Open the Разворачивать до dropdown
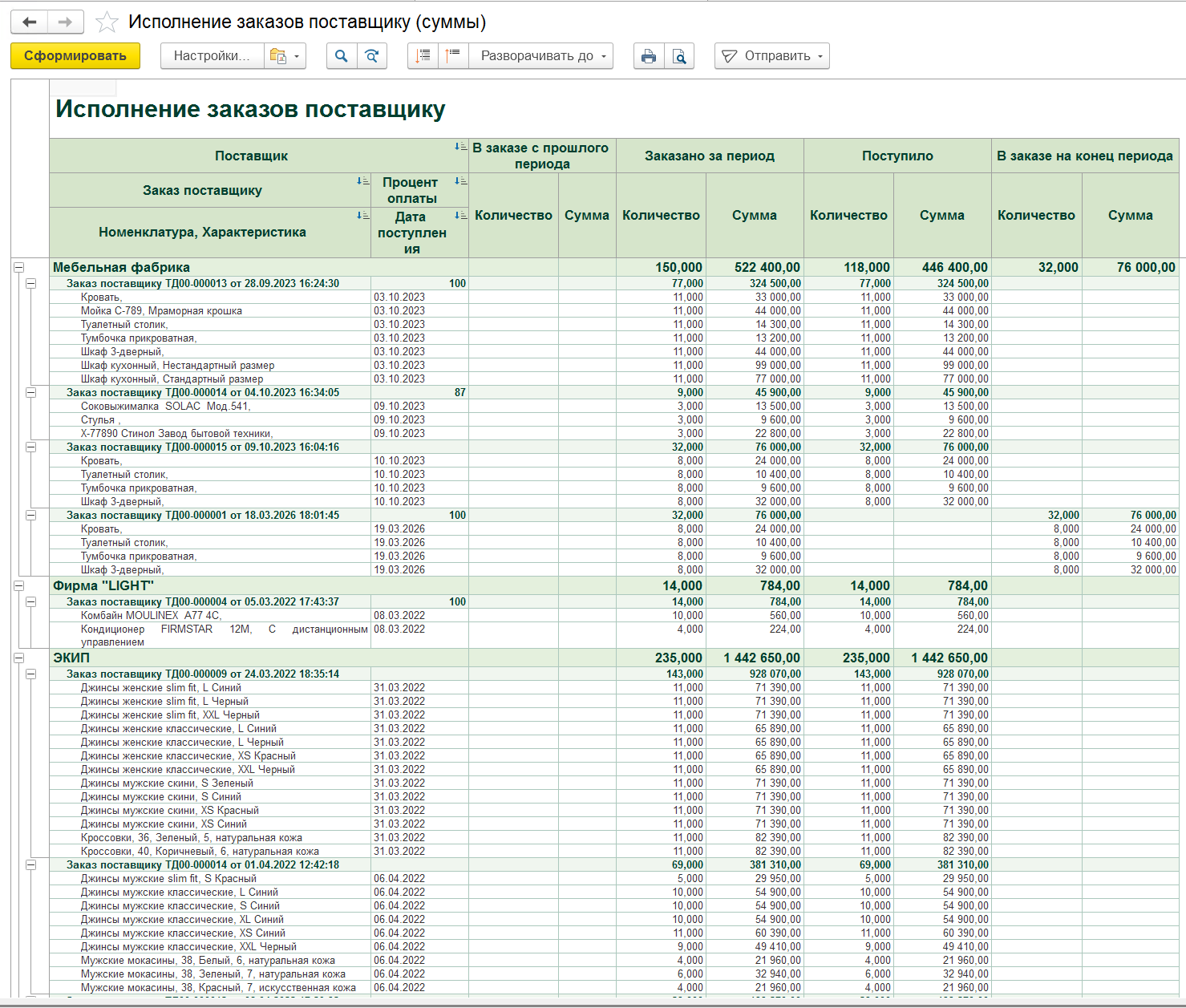 point(541,56)
